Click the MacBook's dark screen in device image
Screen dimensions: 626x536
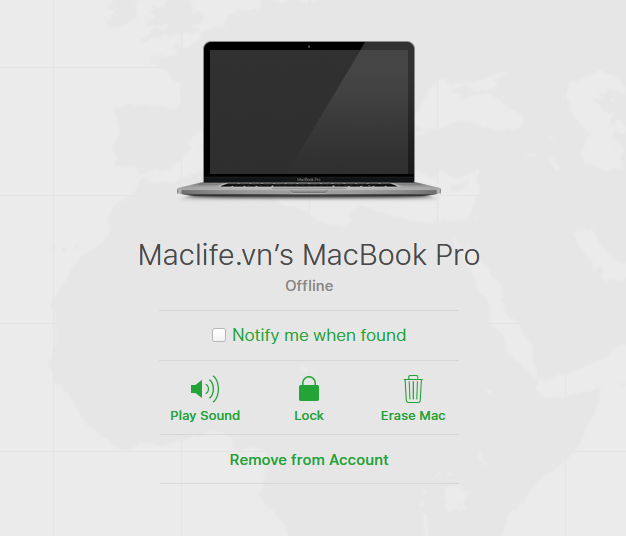[x=309, y=112]
